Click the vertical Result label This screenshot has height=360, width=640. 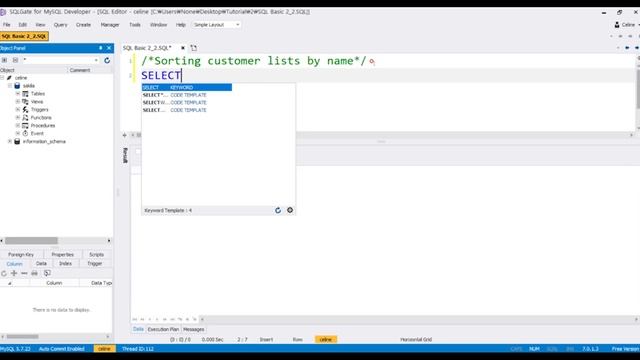click(x=125, y=155)
